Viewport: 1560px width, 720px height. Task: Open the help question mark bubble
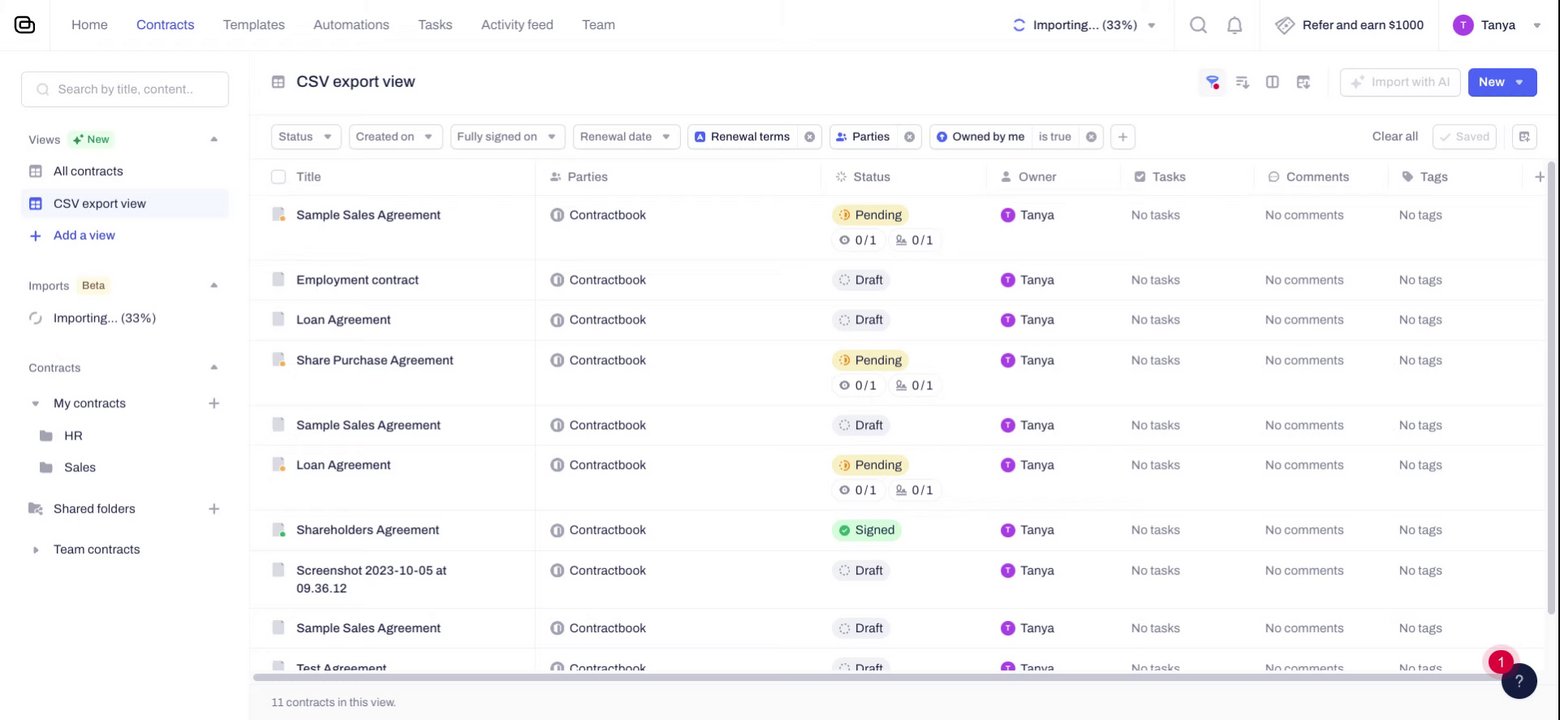pos(1519,681)
